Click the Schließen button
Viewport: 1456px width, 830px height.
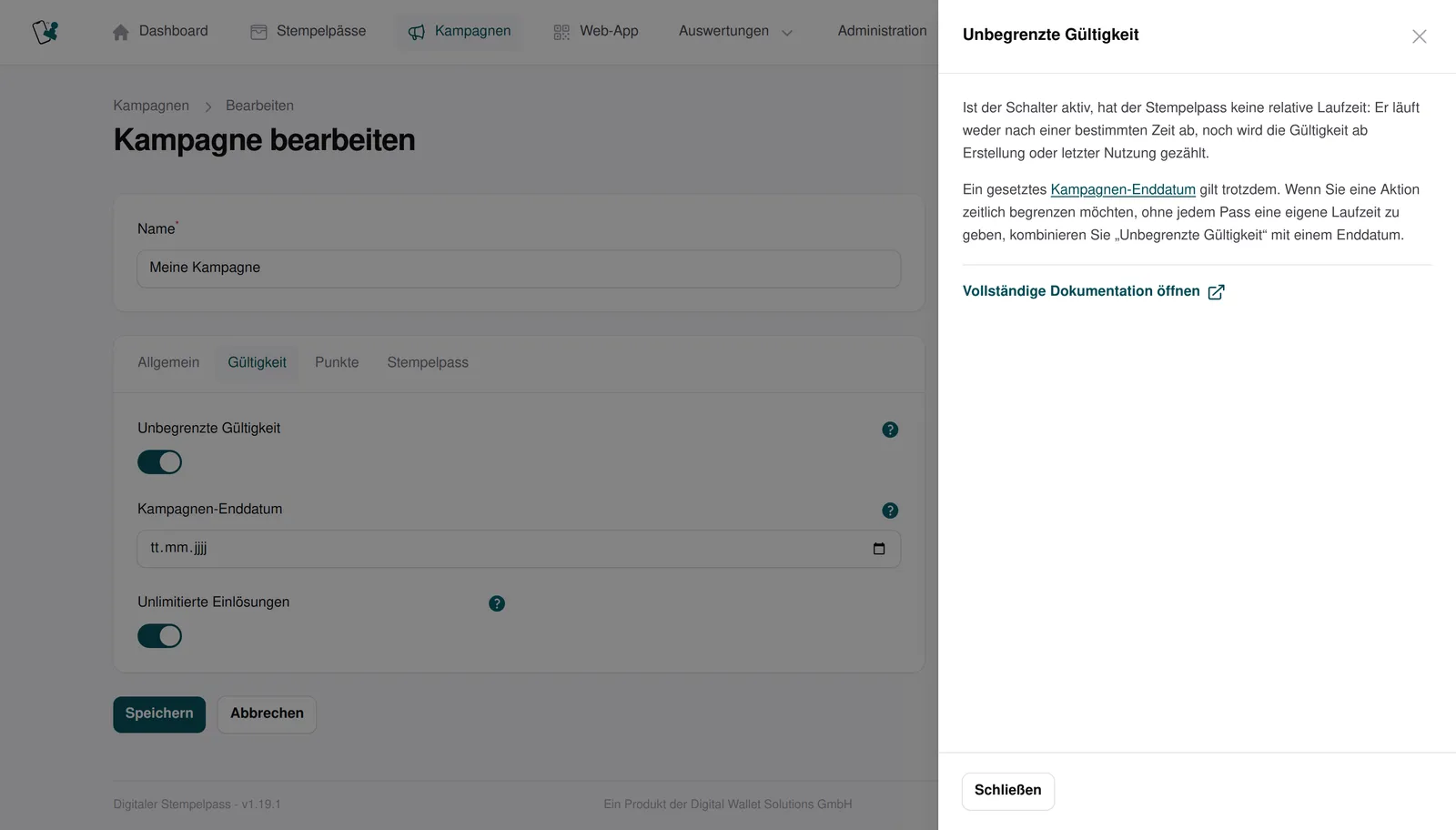pyautogui.click(x=1008, y=791)
